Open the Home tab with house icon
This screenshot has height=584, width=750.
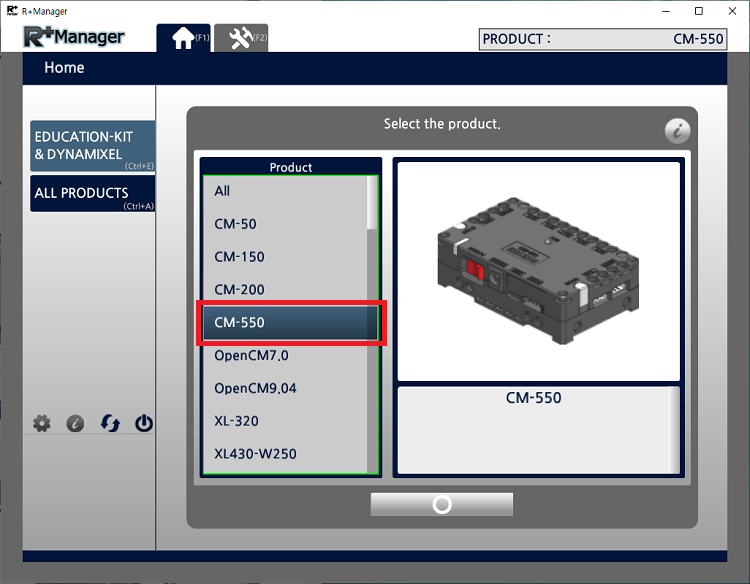point(184,38)
